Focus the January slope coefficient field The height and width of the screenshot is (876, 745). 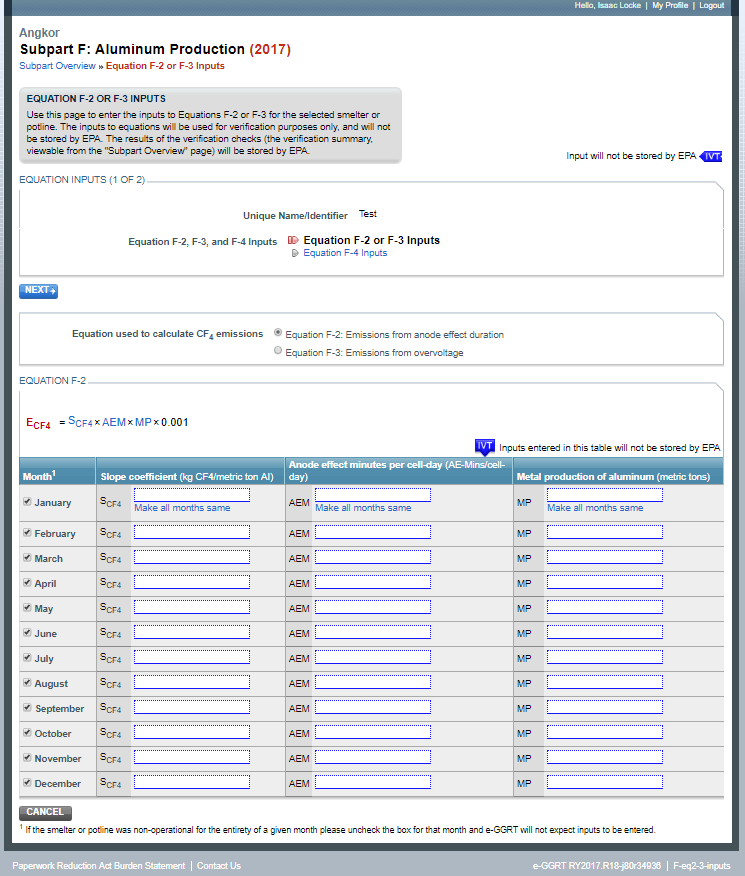pyautogui.click(x=192, y=495)
